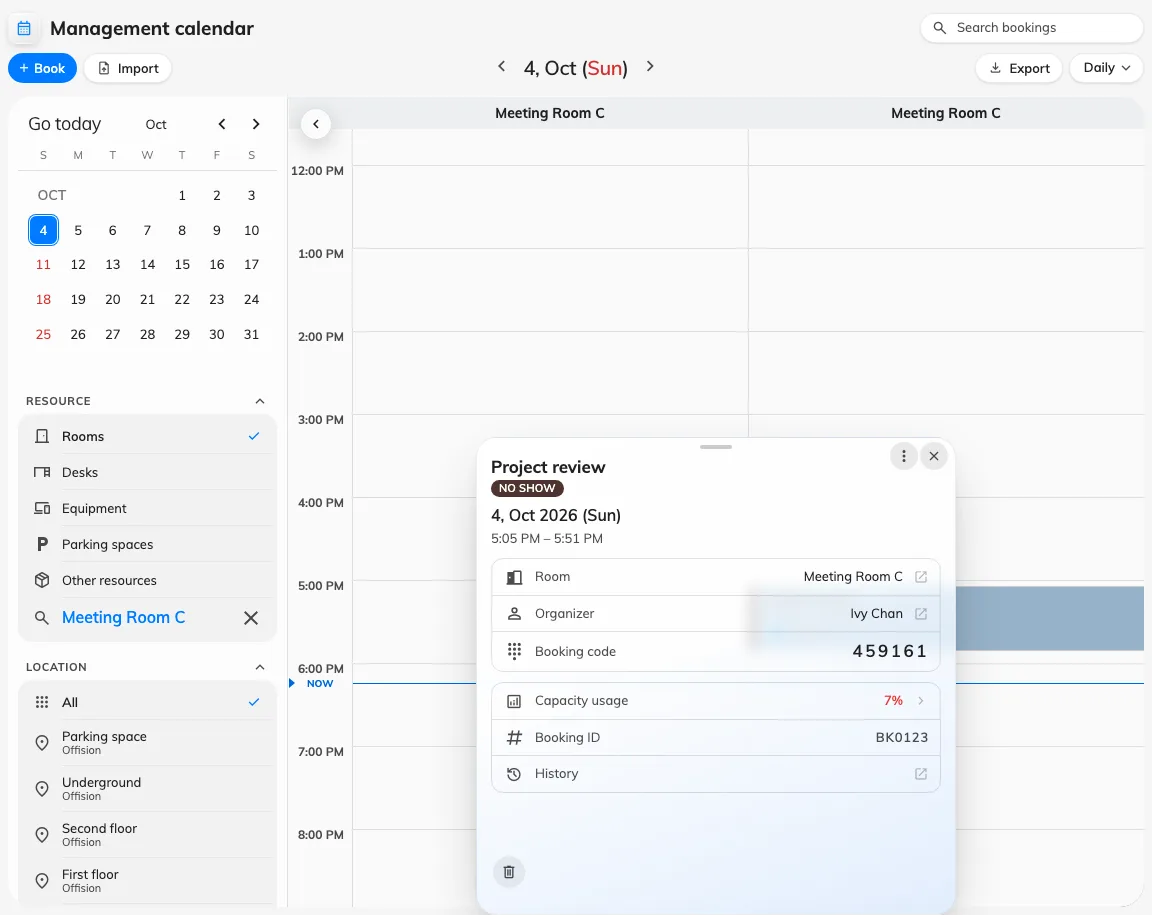
Task: Select Parking space location
Action: click(x=147, y=743)
